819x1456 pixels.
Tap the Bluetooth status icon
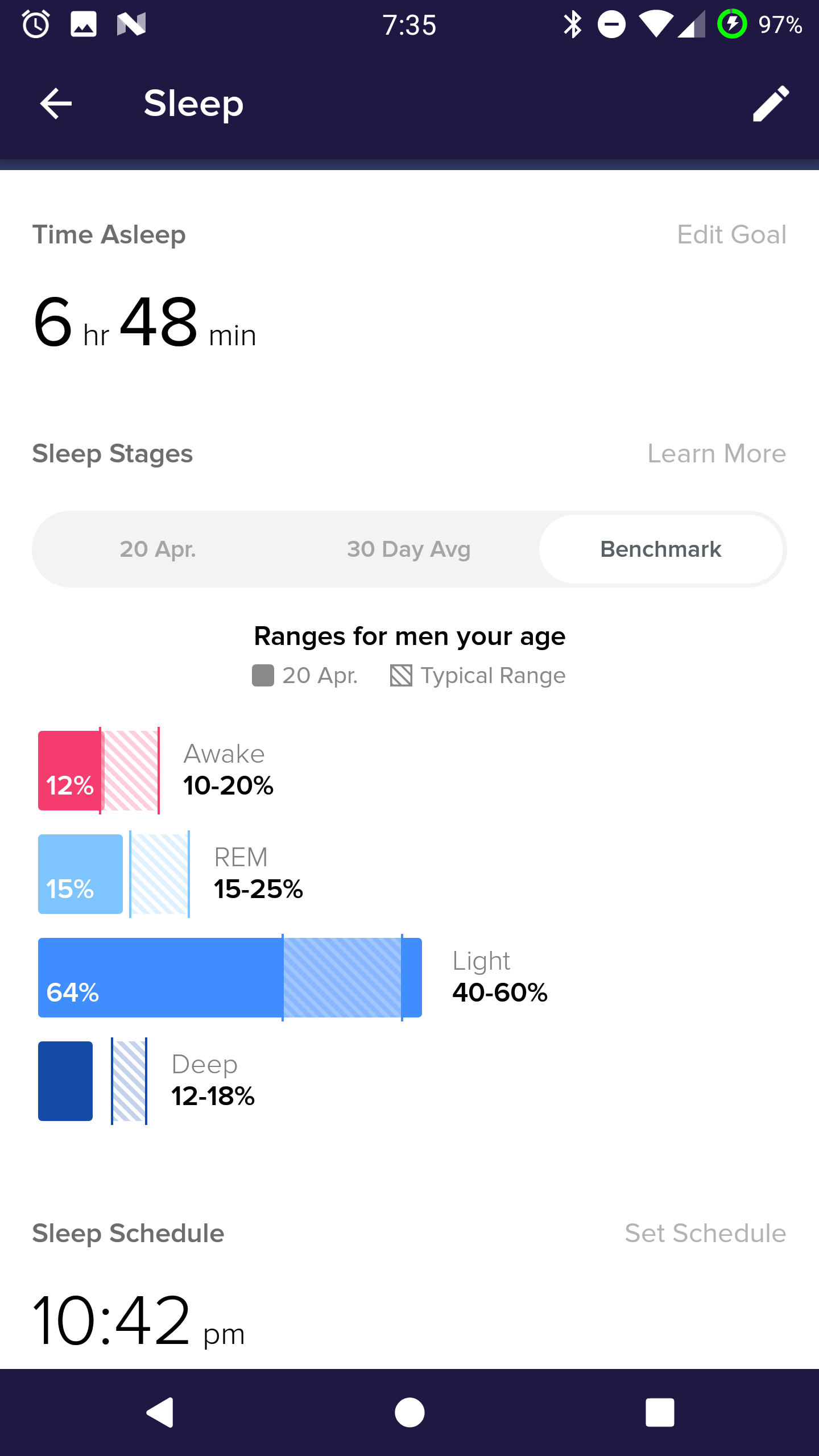tap(572, 24)
